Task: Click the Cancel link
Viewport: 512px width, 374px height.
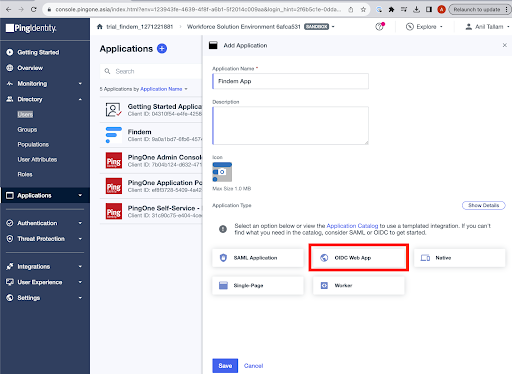Action: tap(253, 366)
